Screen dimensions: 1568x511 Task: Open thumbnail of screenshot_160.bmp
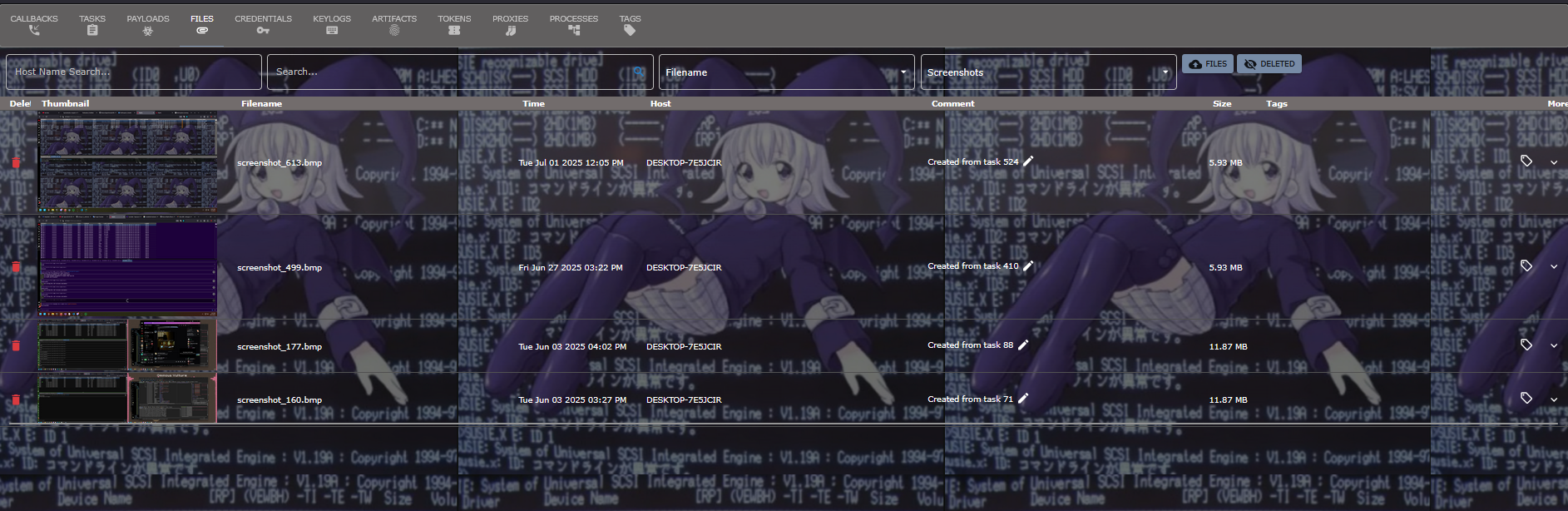pyautogui.click(x=127, y=399)
